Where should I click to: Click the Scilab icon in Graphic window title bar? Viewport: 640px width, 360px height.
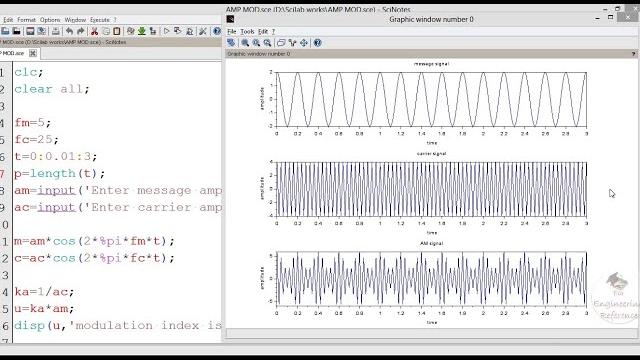point(230,19)
